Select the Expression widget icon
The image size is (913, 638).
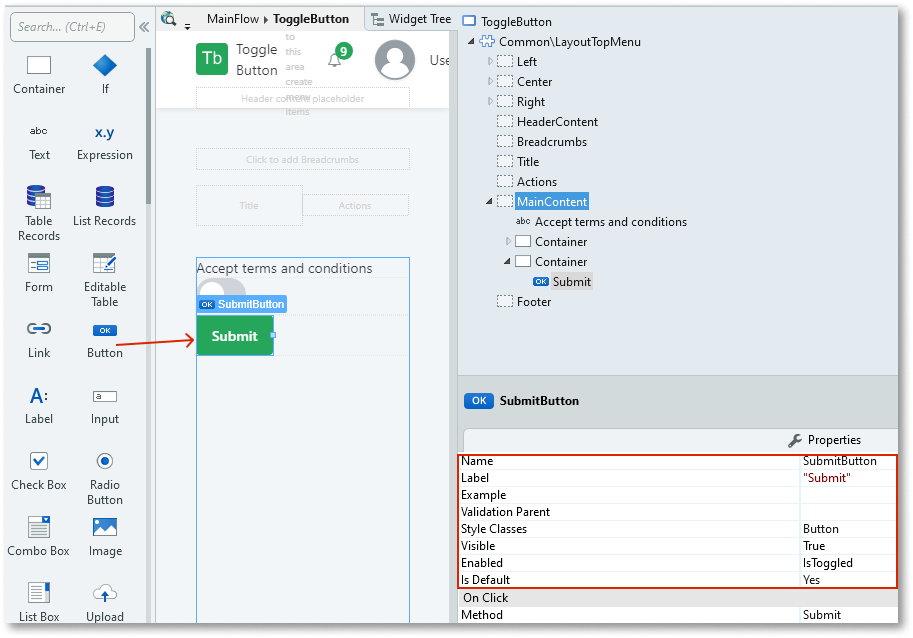click(105, 133)
